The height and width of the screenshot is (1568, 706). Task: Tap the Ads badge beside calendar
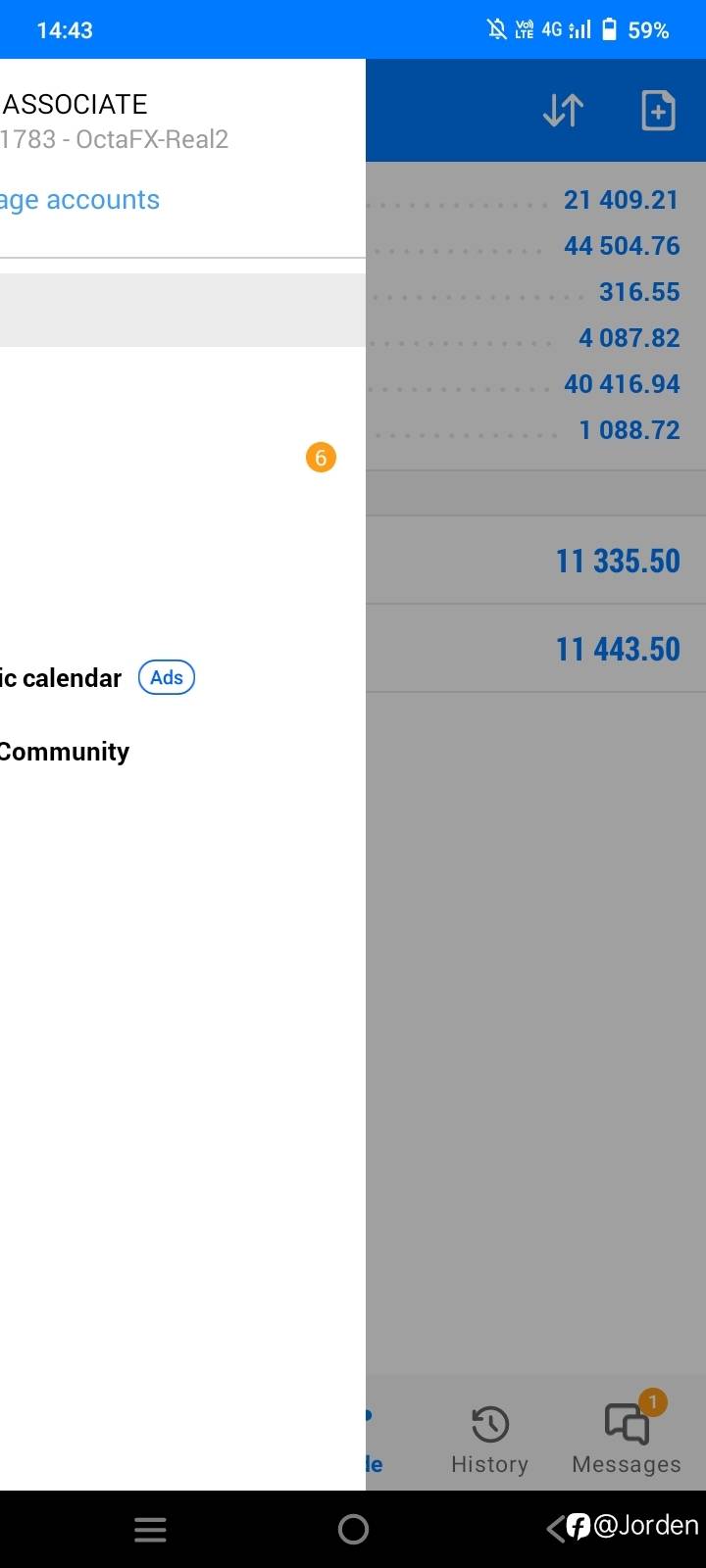167,677
